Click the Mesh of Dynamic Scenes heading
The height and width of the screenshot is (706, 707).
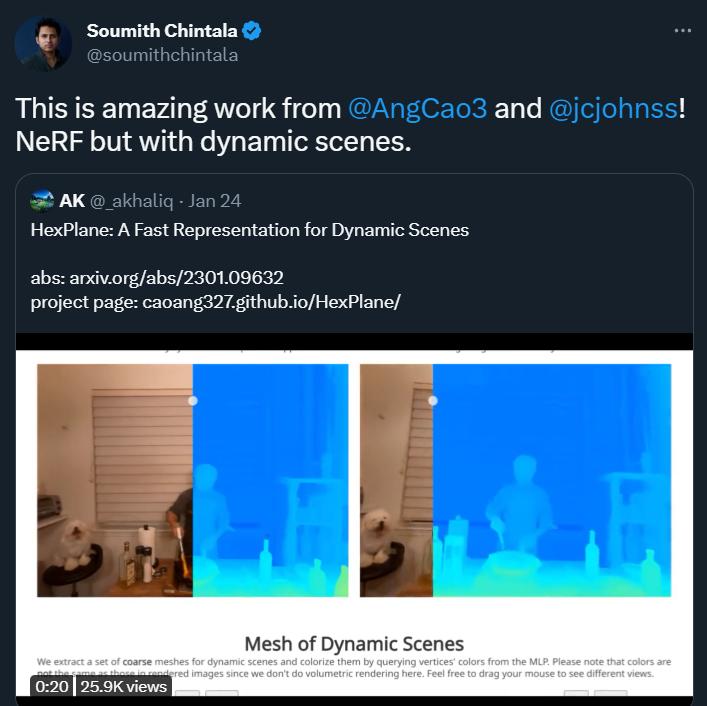coord(354,643)
